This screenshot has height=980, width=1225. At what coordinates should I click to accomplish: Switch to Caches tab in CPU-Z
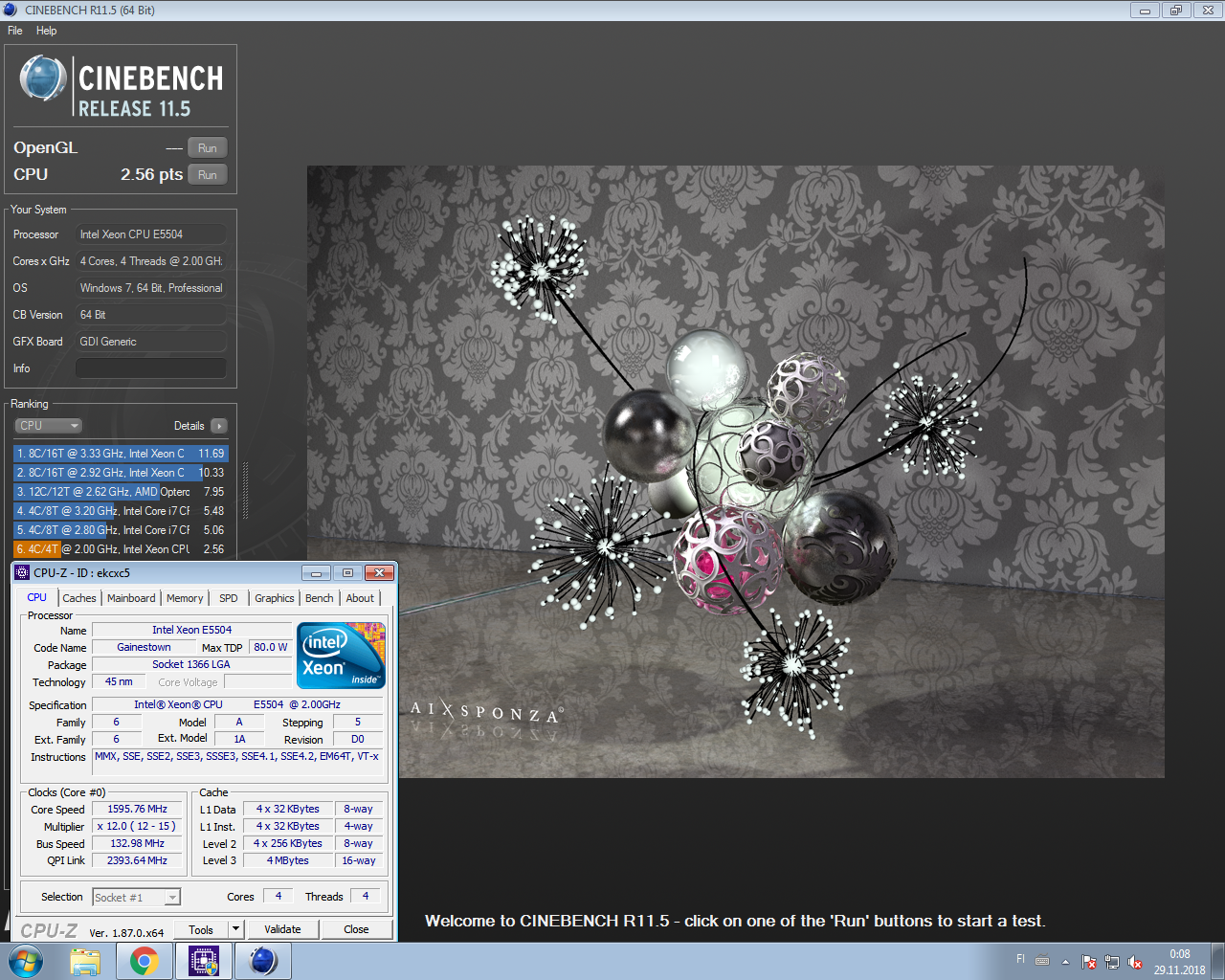(x=79, y=598)
